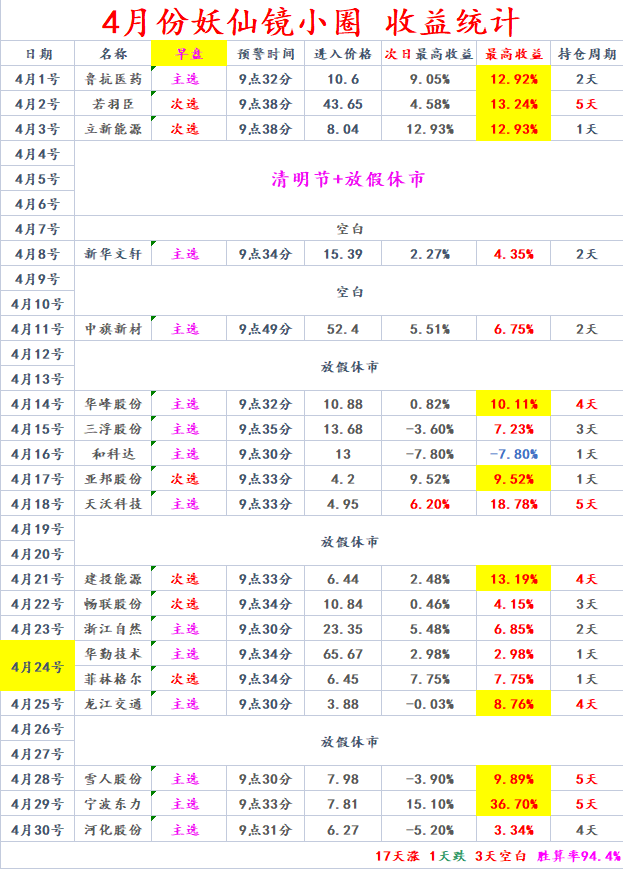This screenshot has width=623, height=869.
Task: Click entry price 23.35
Action: click(343, 629)
